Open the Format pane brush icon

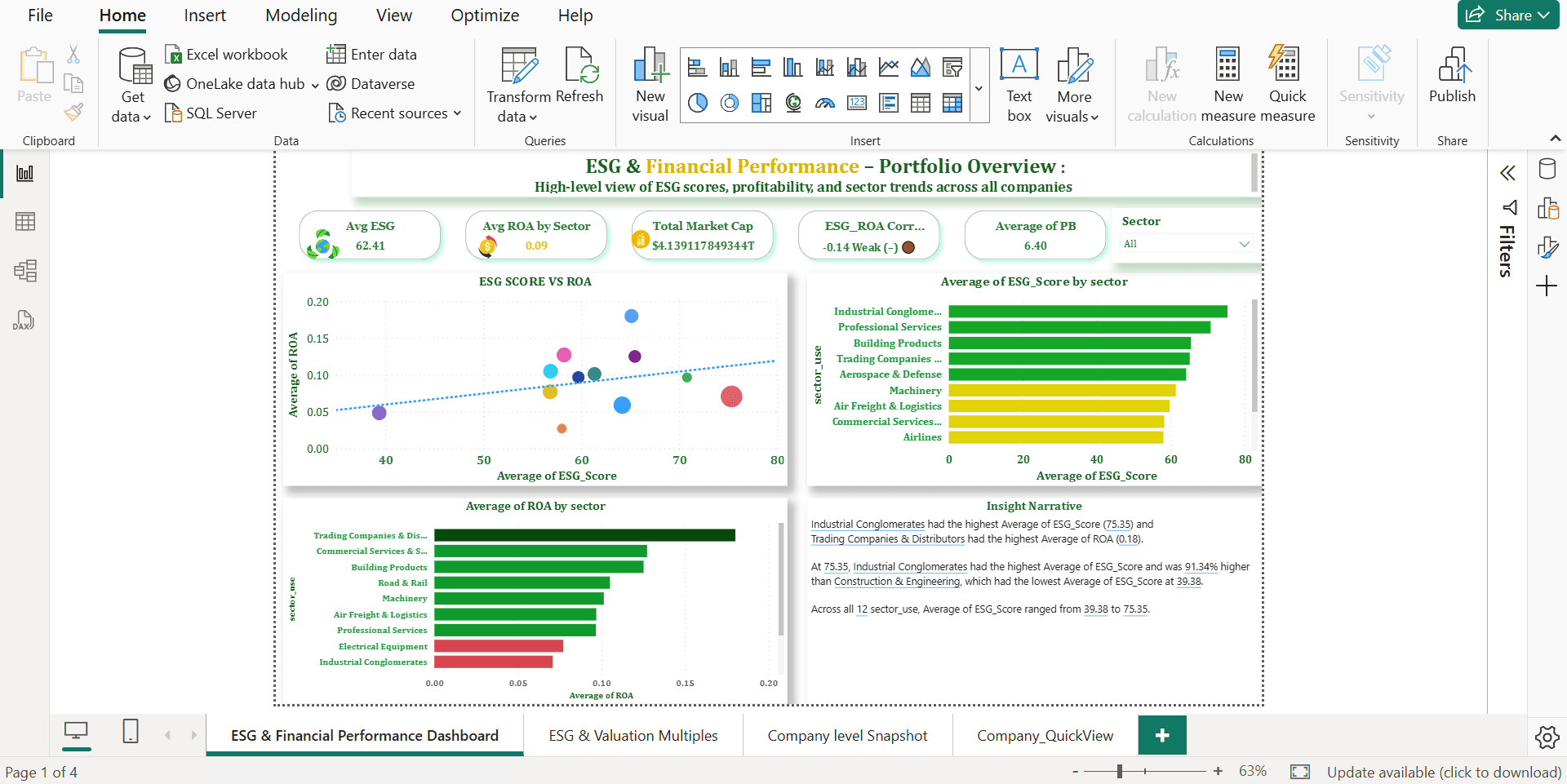click(x=1547, y=247)
